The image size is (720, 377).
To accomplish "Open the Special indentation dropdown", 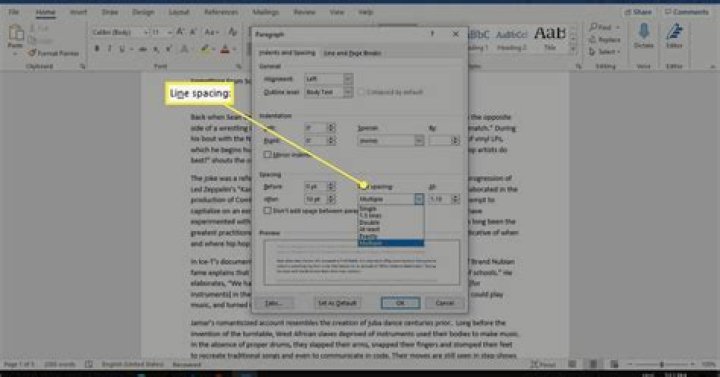I will [419, 141].
